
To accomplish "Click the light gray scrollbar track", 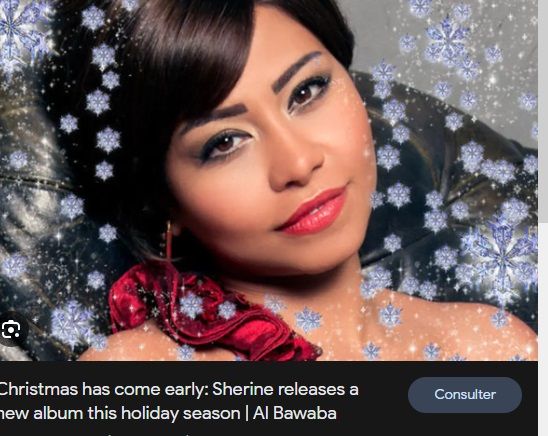I will click(543, 112).
